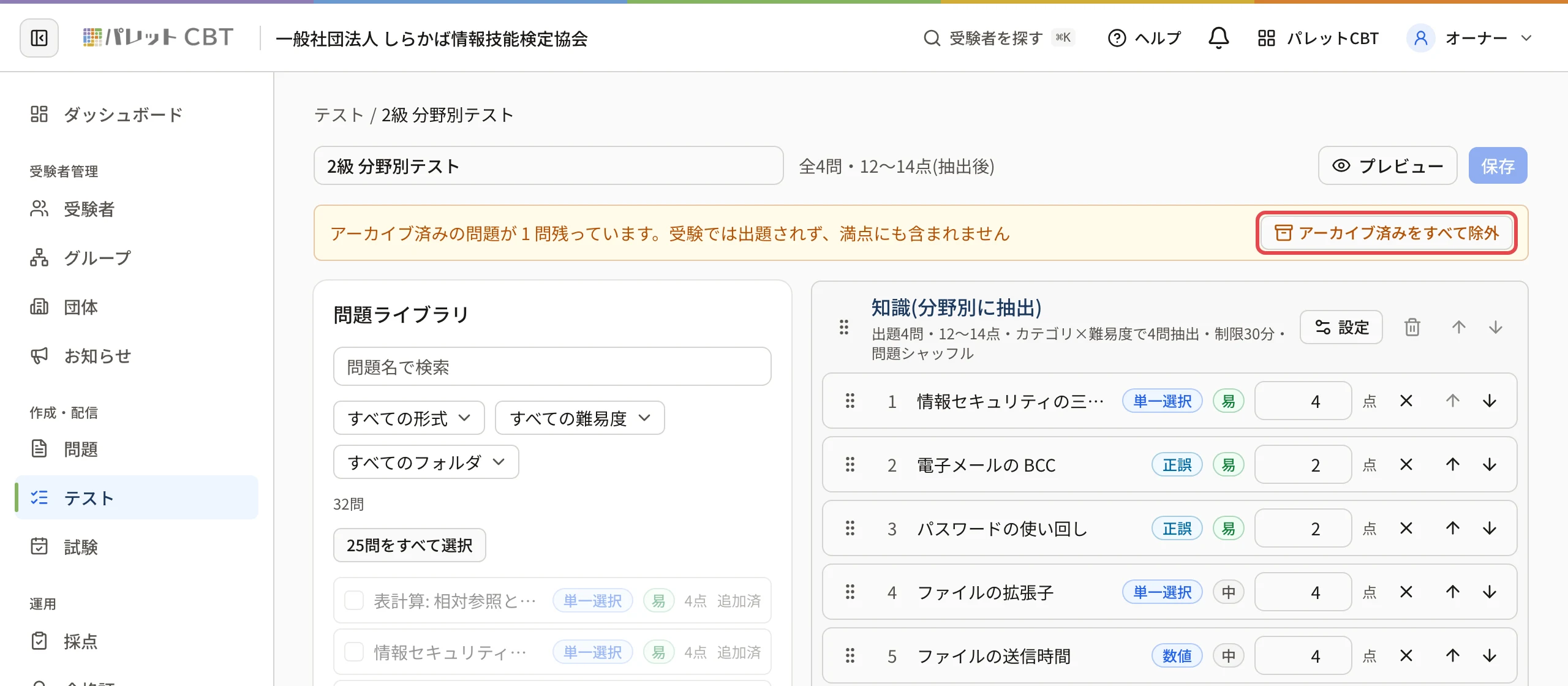Image resolution: width=1568 pixels, height=686 pixels.
Task: Edit points field for ファイルの拡張子
Action: point(1303,592)
